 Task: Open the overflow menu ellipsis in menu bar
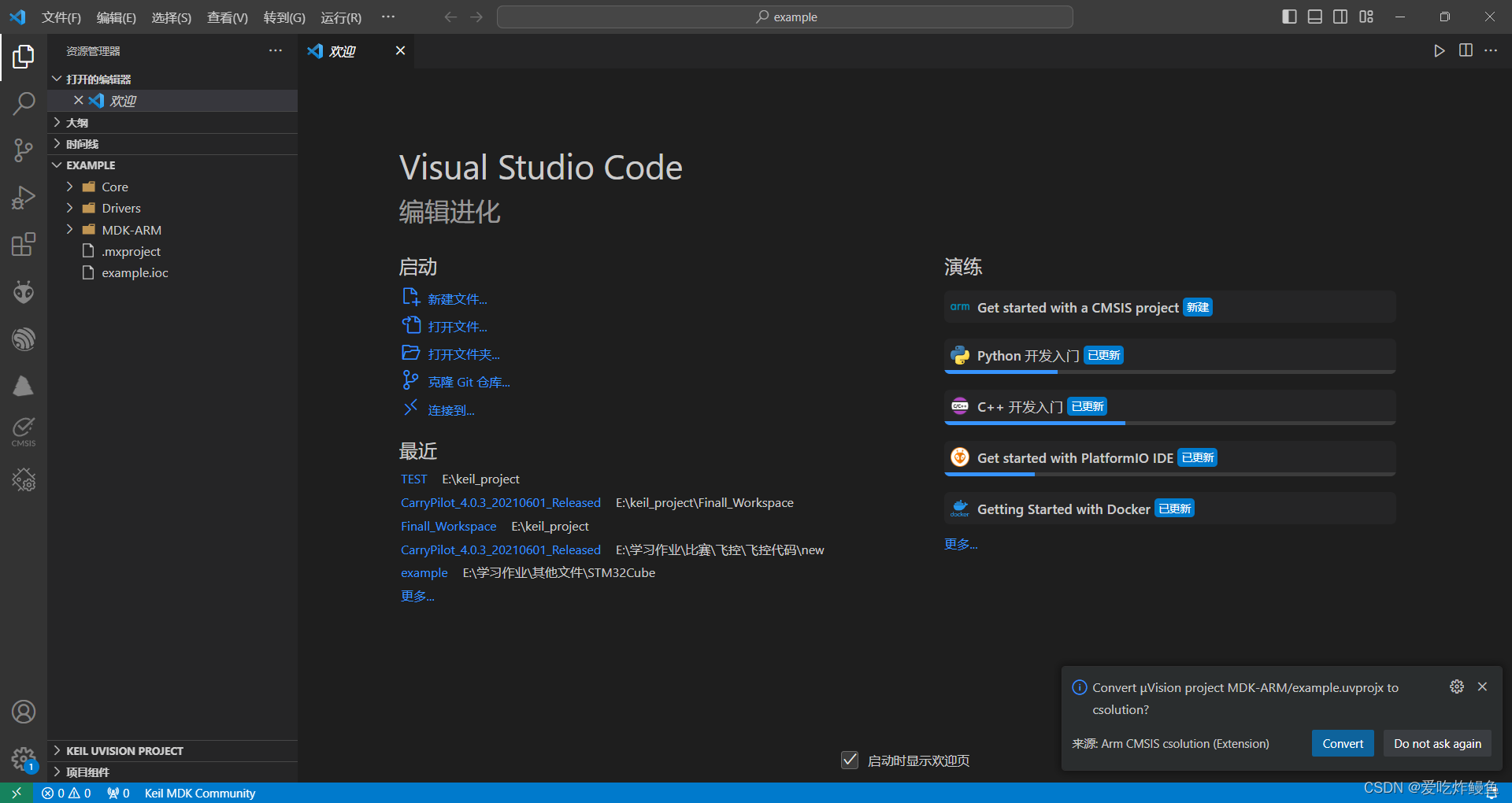[388, 17]
